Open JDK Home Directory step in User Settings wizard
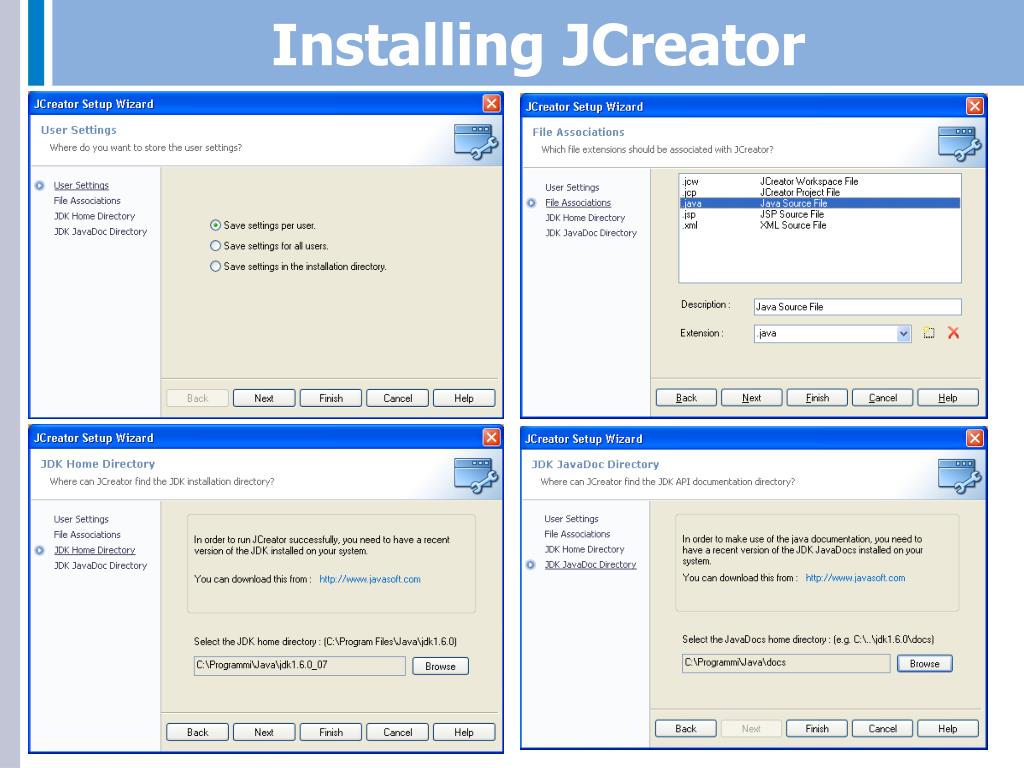1024x768 pixels. [x=94, y=216]
